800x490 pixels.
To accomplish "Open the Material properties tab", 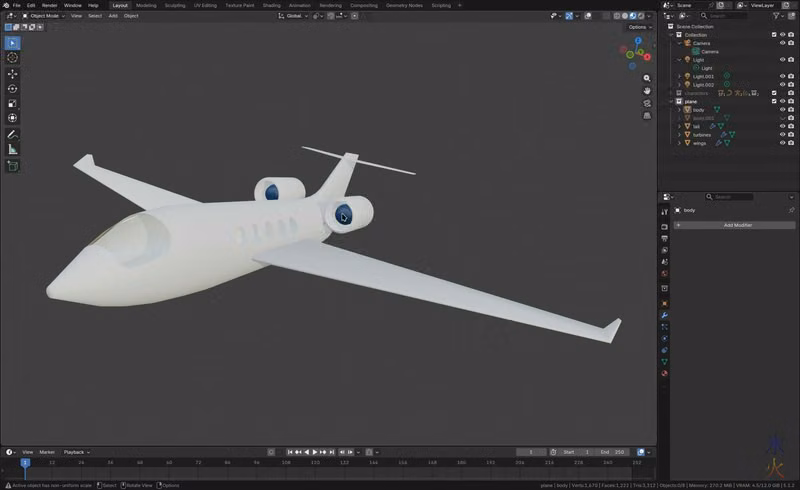I will 664,373.
